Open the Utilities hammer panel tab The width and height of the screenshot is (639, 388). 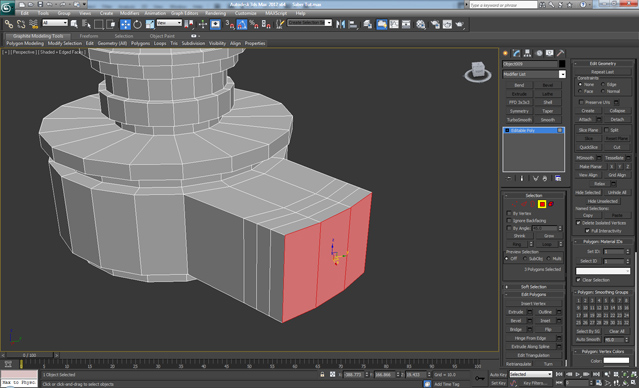point(561,53)
